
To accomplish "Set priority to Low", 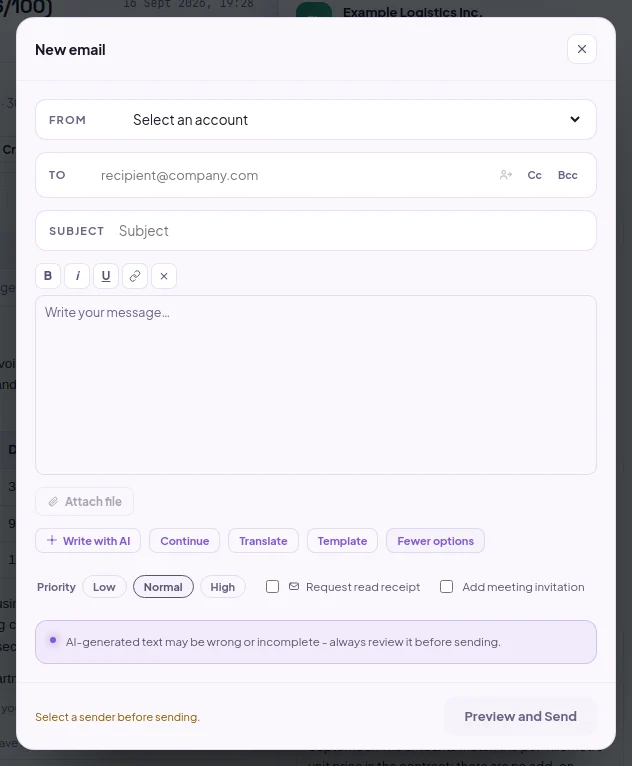I will (105, 587).
